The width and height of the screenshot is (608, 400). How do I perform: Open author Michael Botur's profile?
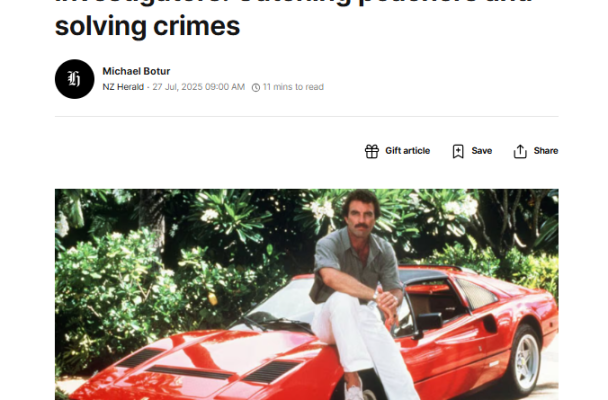click(136, 71)
